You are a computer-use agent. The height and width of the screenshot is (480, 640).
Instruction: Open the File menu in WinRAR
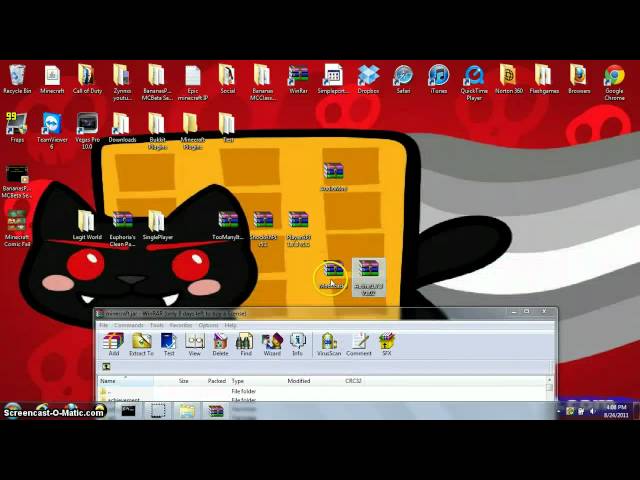[x=104, y=325]
